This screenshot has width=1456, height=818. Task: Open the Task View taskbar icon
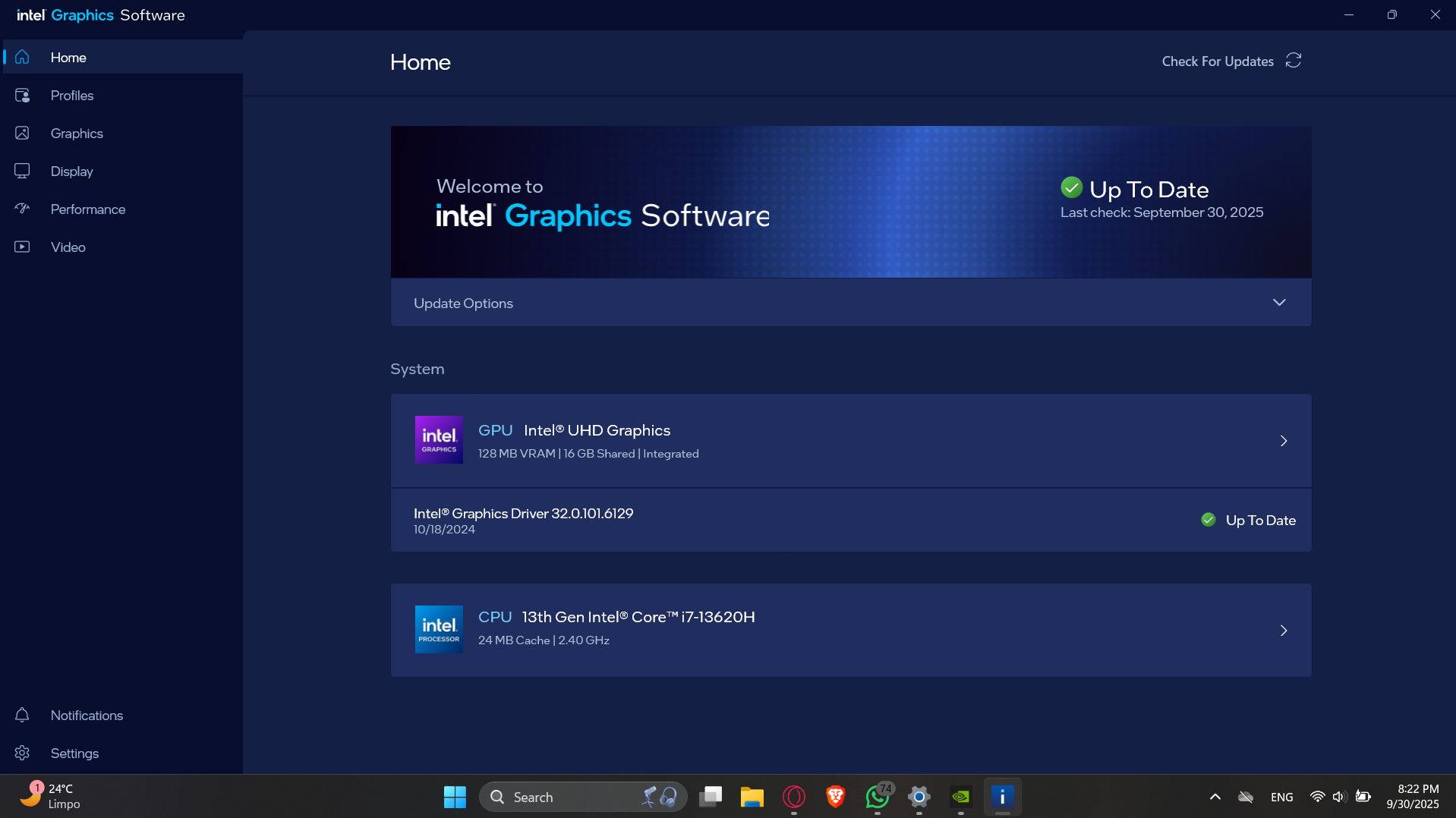[711, 797]
